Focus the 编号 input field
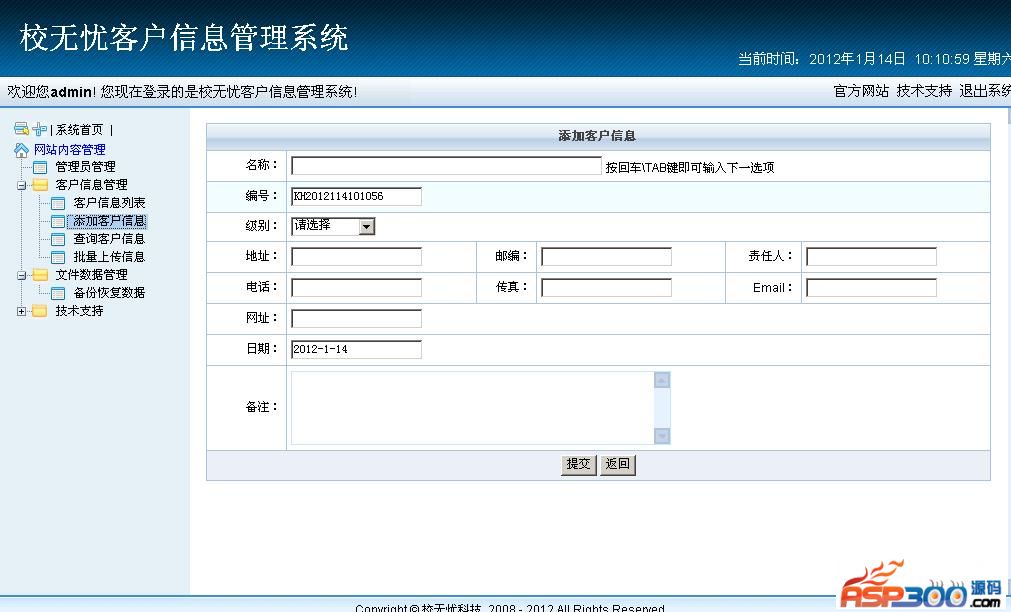The image size is (1011, 612). point(357,196)
